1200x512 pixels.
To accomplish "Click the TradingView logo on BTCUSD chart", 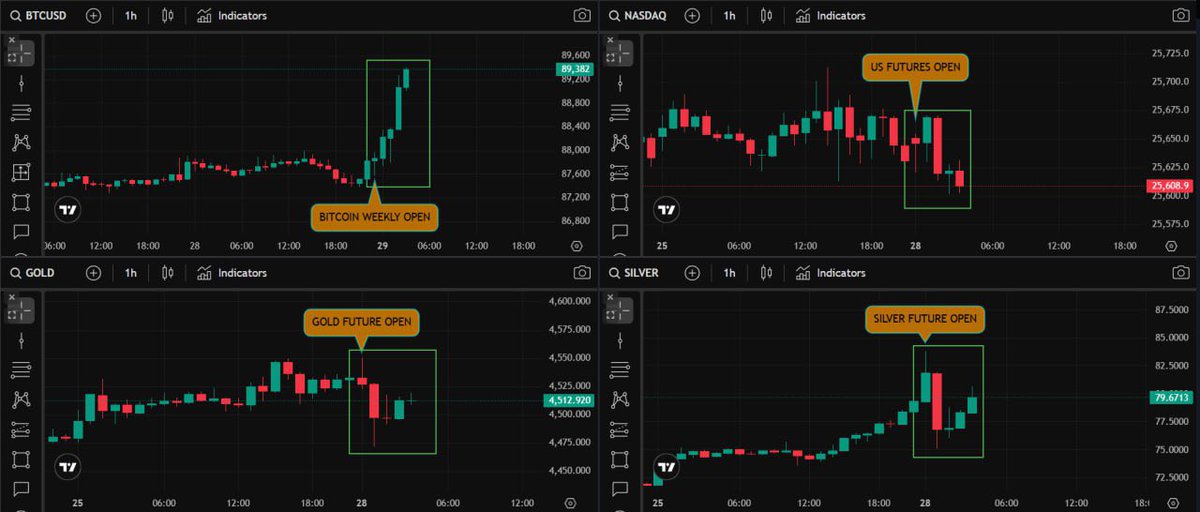I will pos(68,211).
